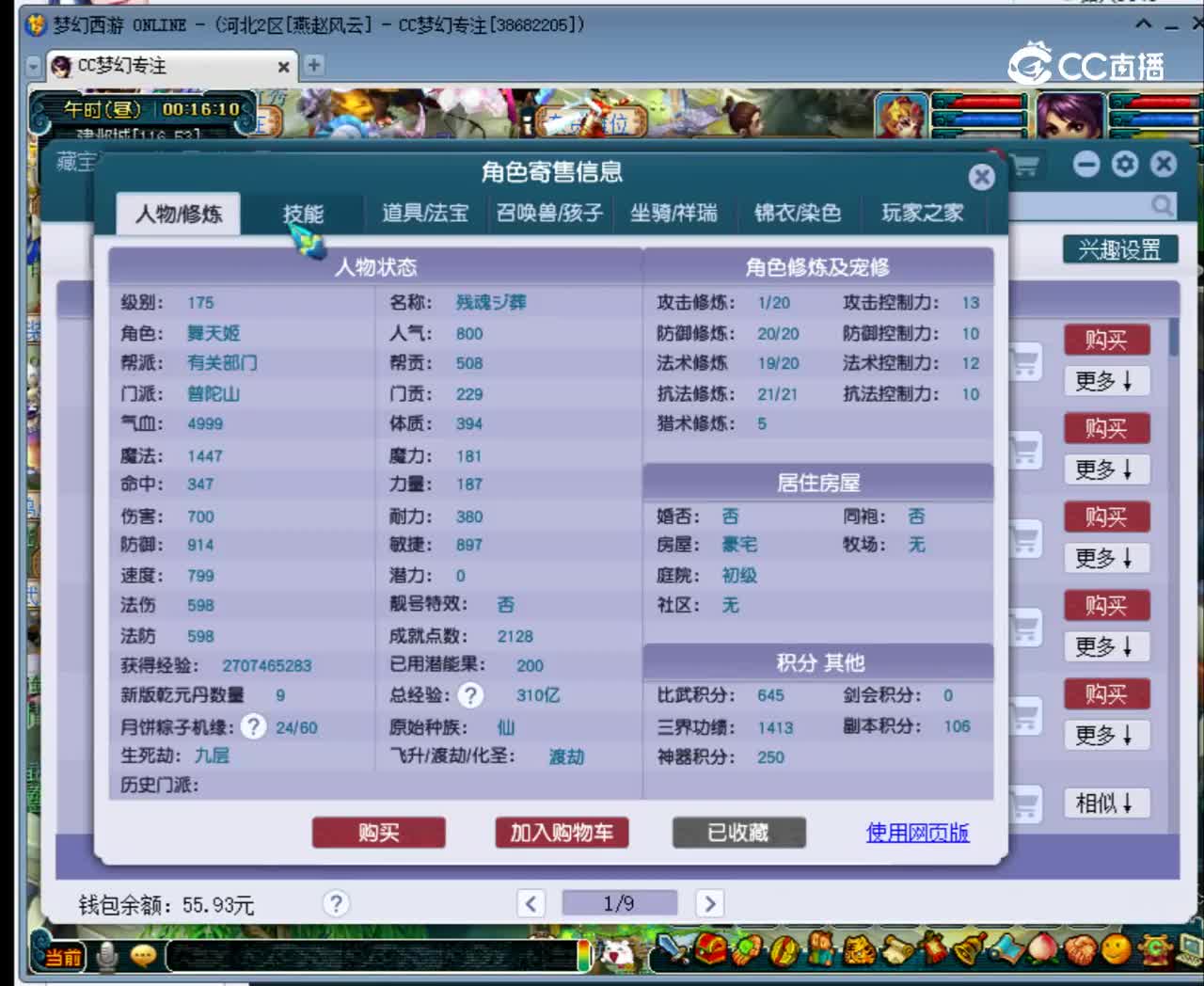This screenshot has height=986, width=1204.
Task: Close the 角色寄售信息 dialog
Action: coord(981,177)
